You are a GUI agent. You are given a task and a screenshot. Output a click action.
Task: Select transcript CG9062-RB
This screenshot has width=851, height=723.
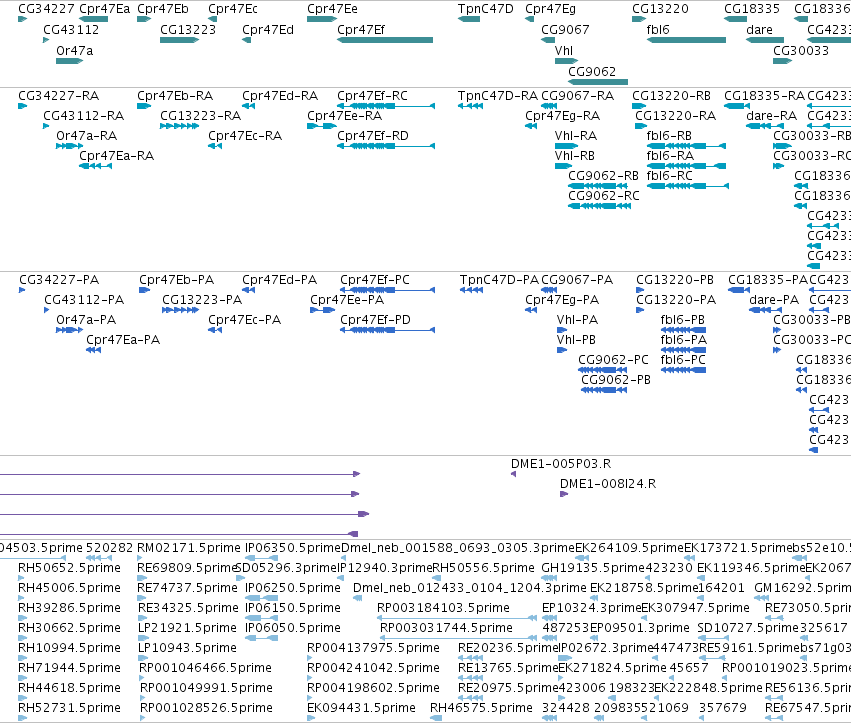[600, 186]
